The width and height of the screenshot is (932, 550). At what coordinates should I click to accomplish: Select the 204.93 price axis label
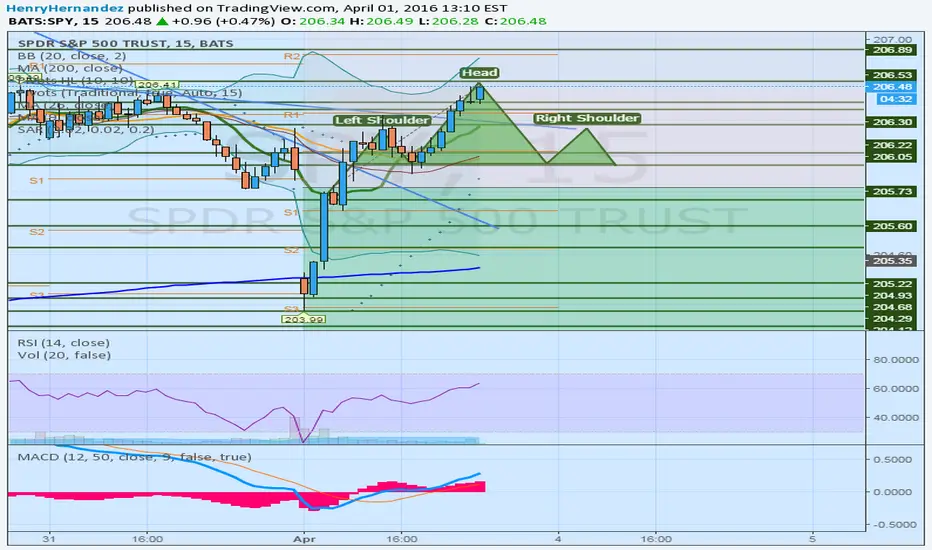(x=892, y=296)
